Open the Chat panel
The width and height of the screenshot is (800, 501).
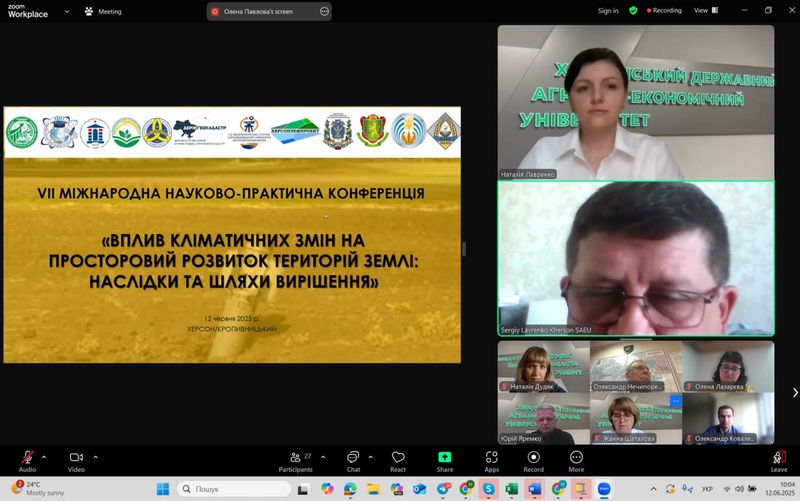click(353, 459)
